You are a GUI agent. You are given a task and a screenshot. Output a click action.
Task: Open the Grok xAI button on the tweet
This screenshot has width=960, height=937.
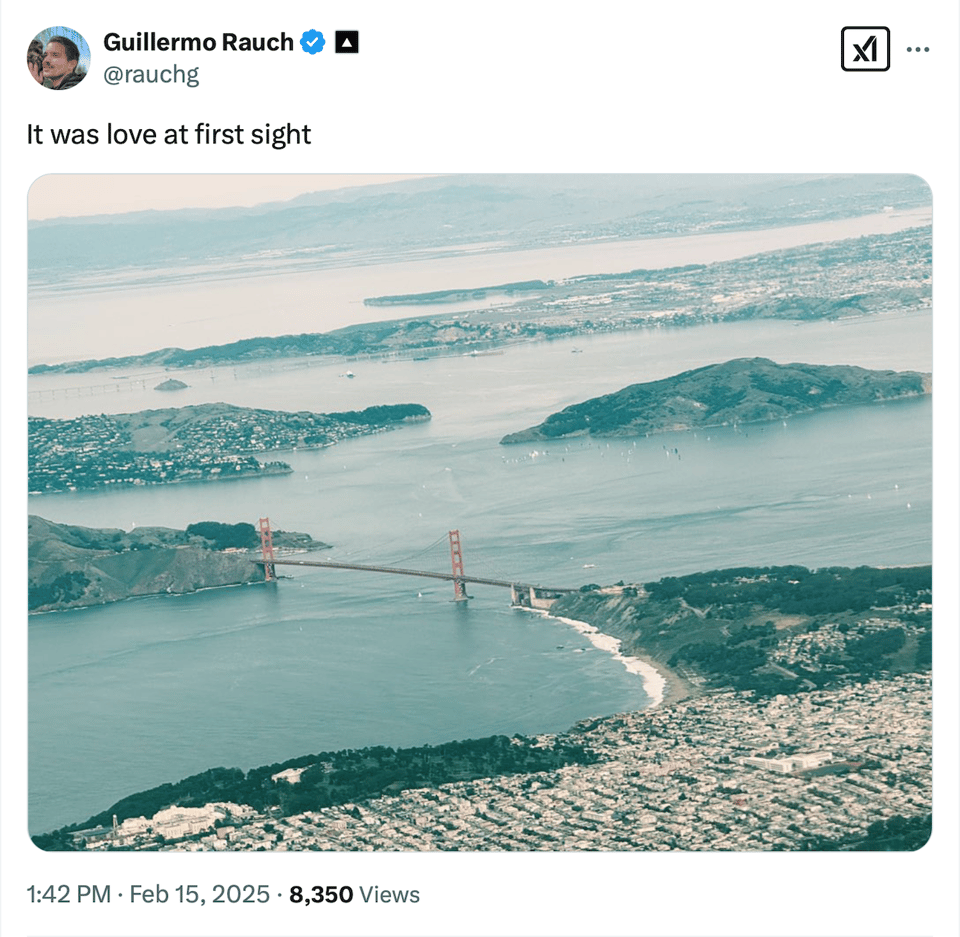(866, 48)
